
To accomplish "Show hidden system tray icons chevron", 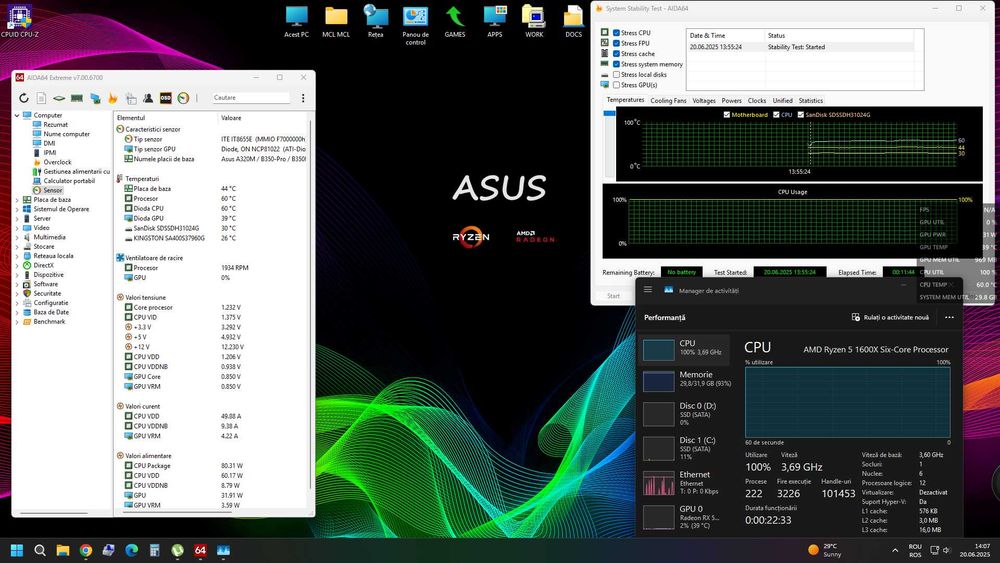I will tap(895, 550).
